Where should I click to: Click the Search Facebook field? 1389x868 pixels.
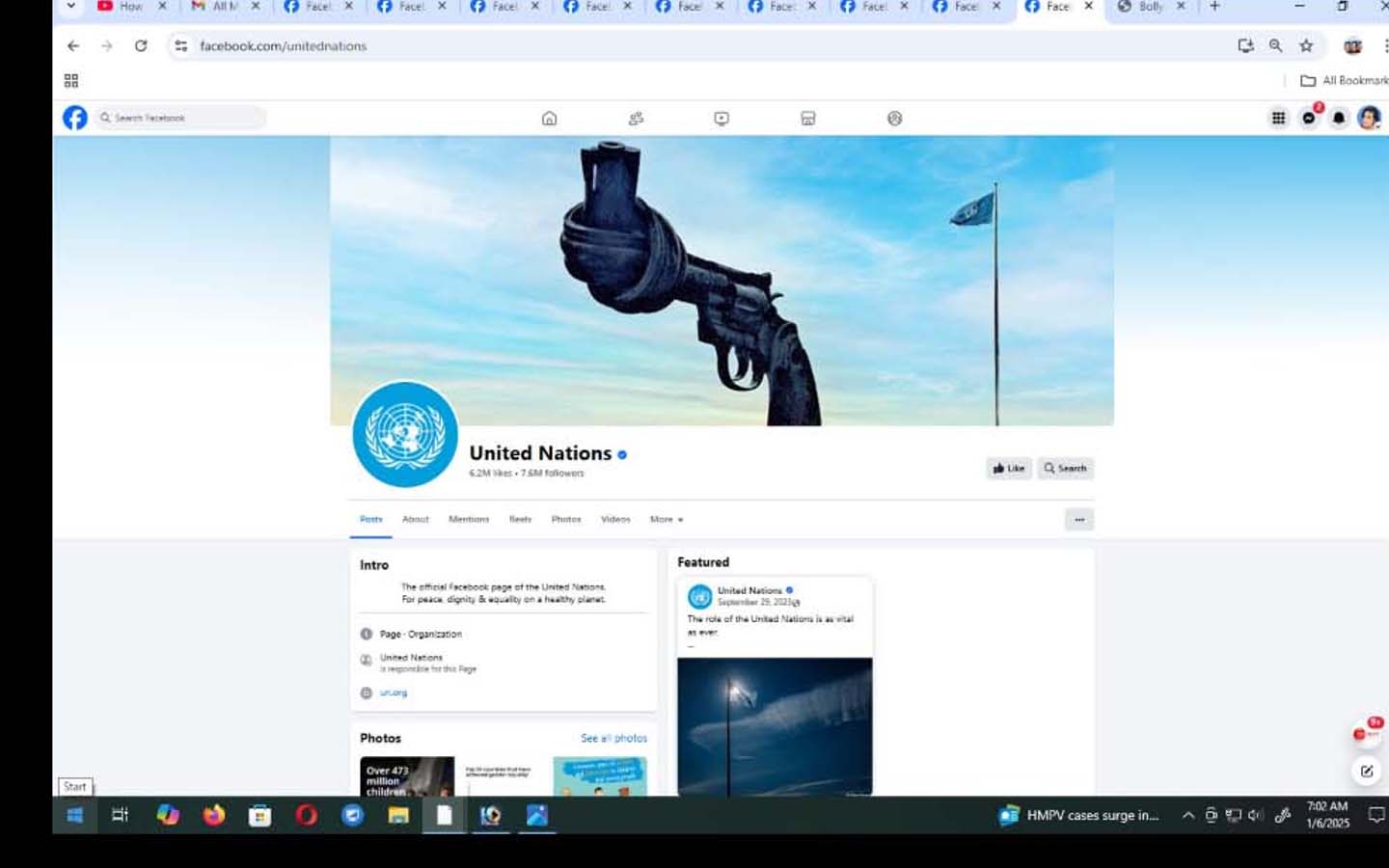tap(179, 118)
